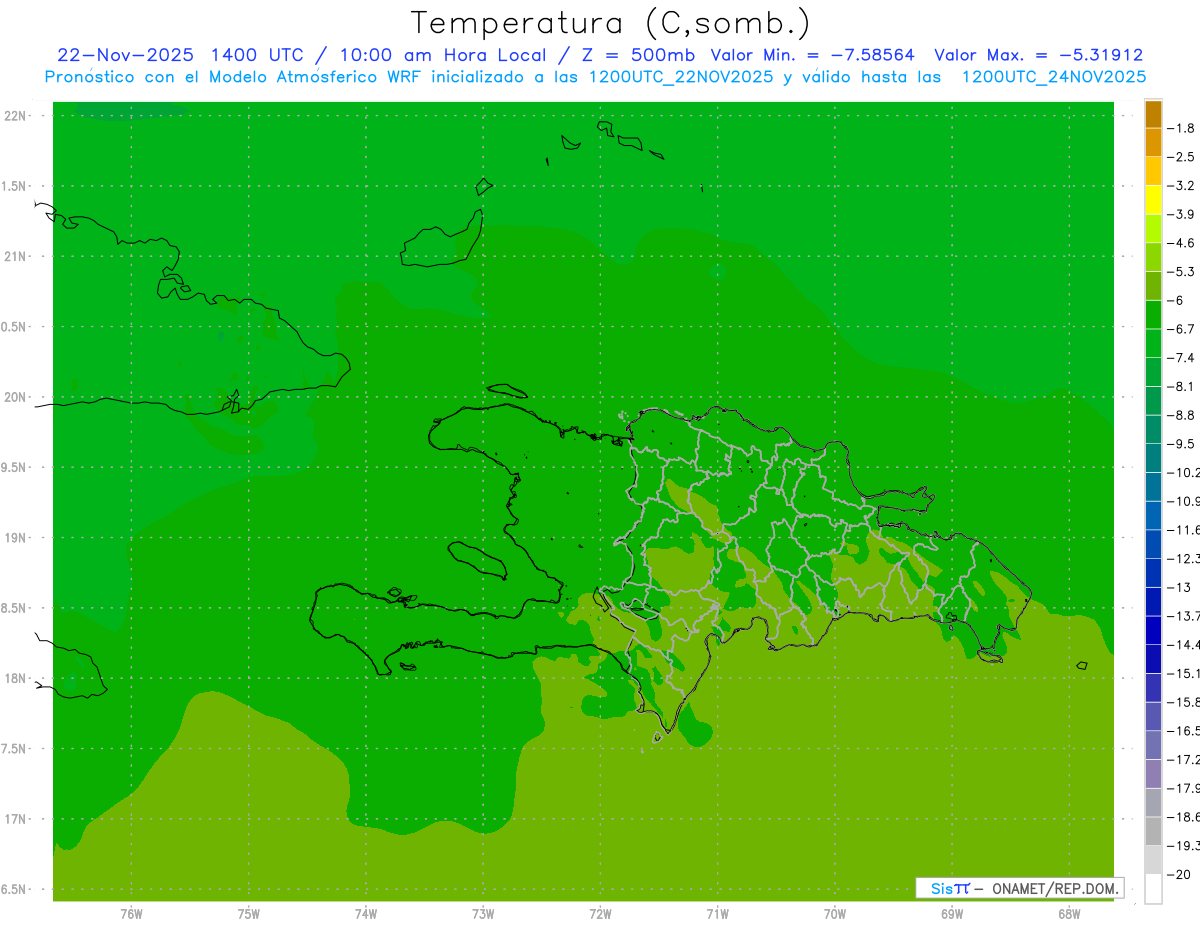Click the "75W" longitude axis label
Screen dimensions: 1200x927
249,914
